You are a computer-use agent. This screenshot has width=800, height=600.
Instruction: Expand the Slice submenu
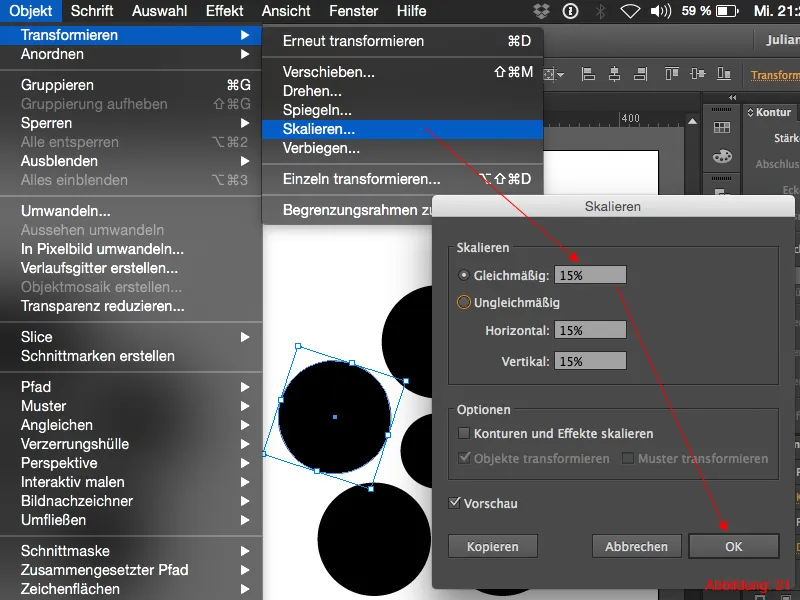pyautogui.click(x=245, y=337)
